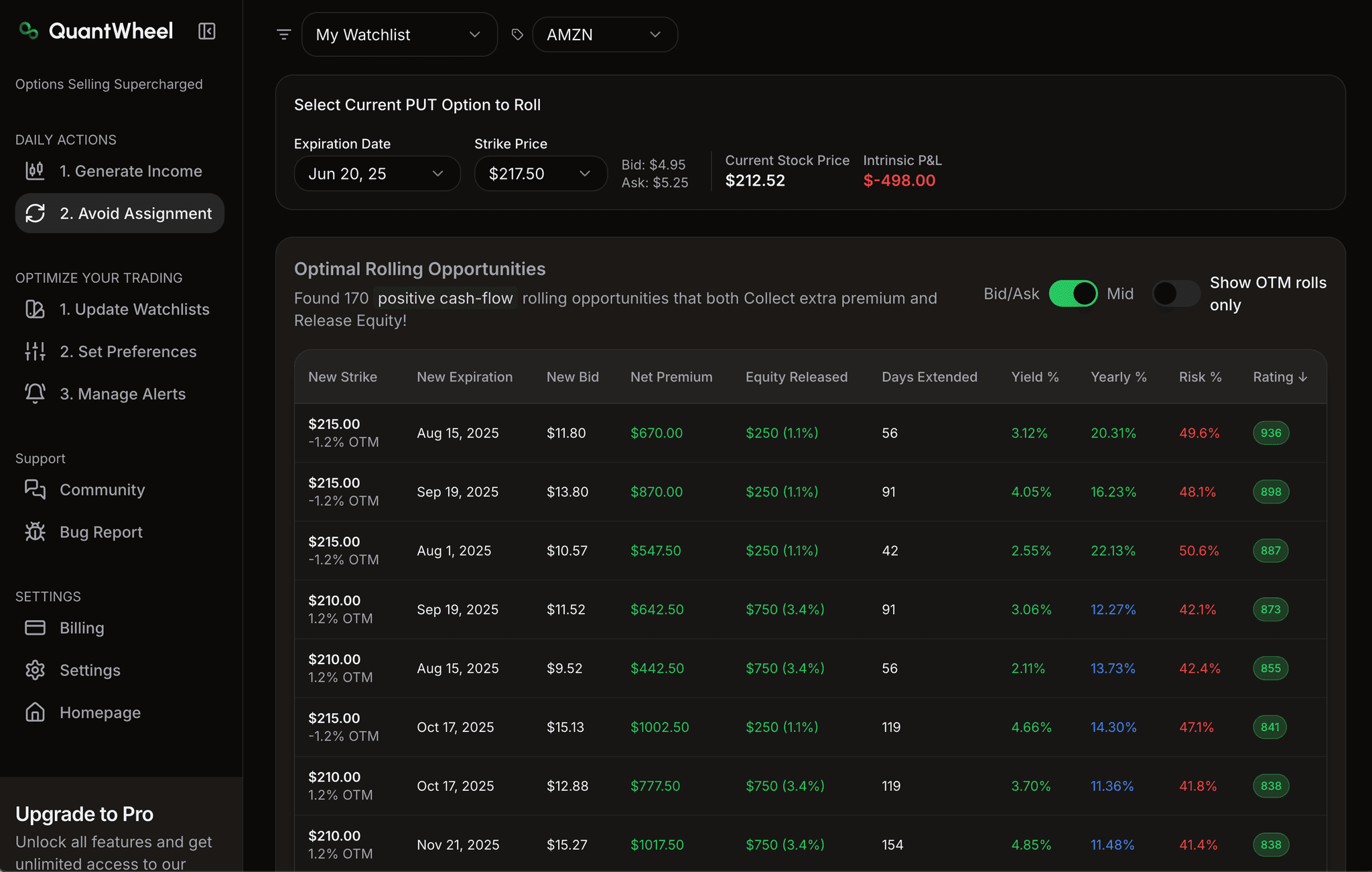Navigate to Homepage
Image resolution: width=1372 pixels, height=872 pixels.
click(99, 712)
